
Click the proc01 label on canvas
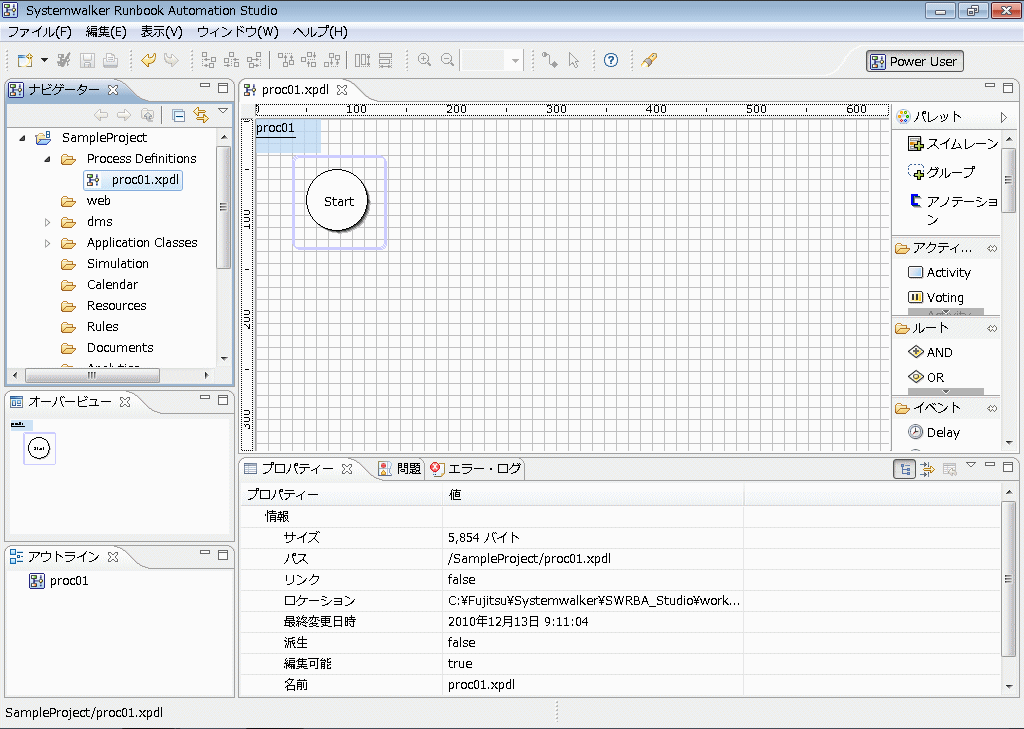click(275, 128)
